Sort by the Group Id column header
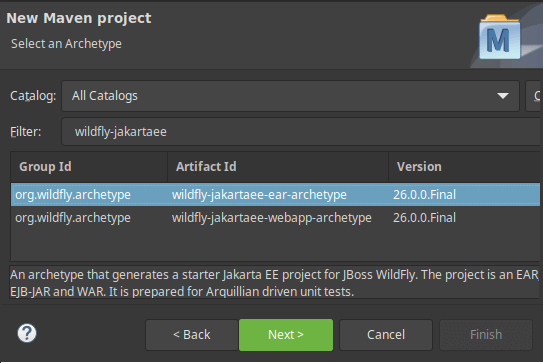 (x=89, y=167)
